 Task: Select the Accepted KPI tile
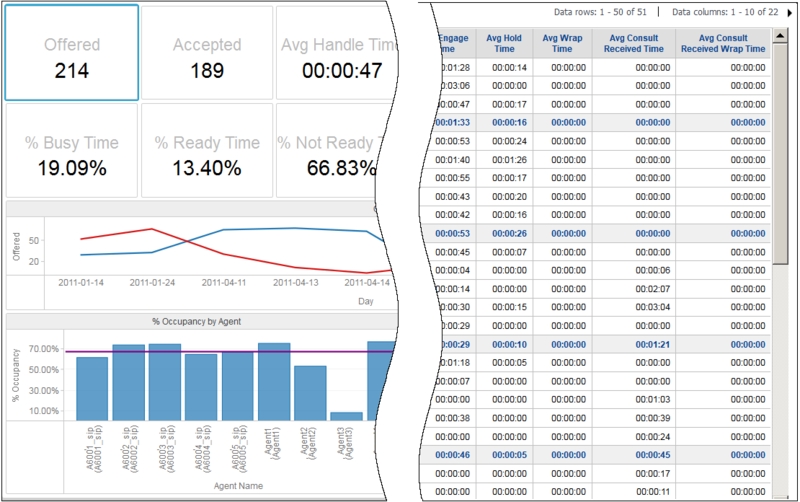207,52
